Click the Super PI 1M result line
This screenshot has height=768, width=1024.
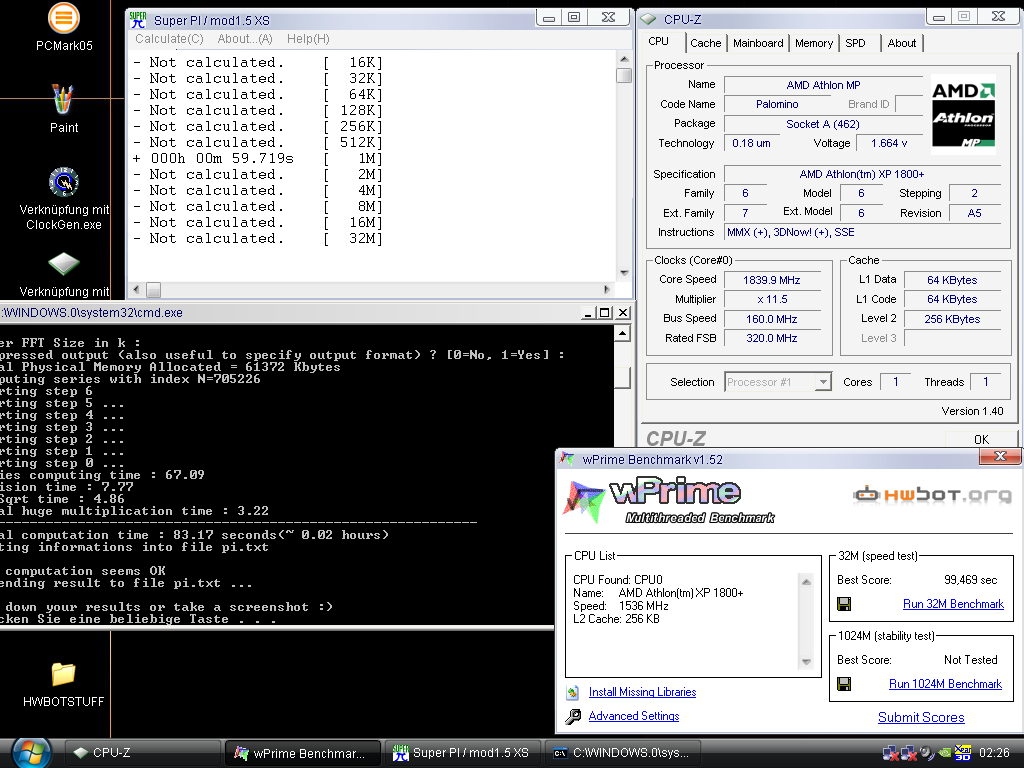[257, 158]
